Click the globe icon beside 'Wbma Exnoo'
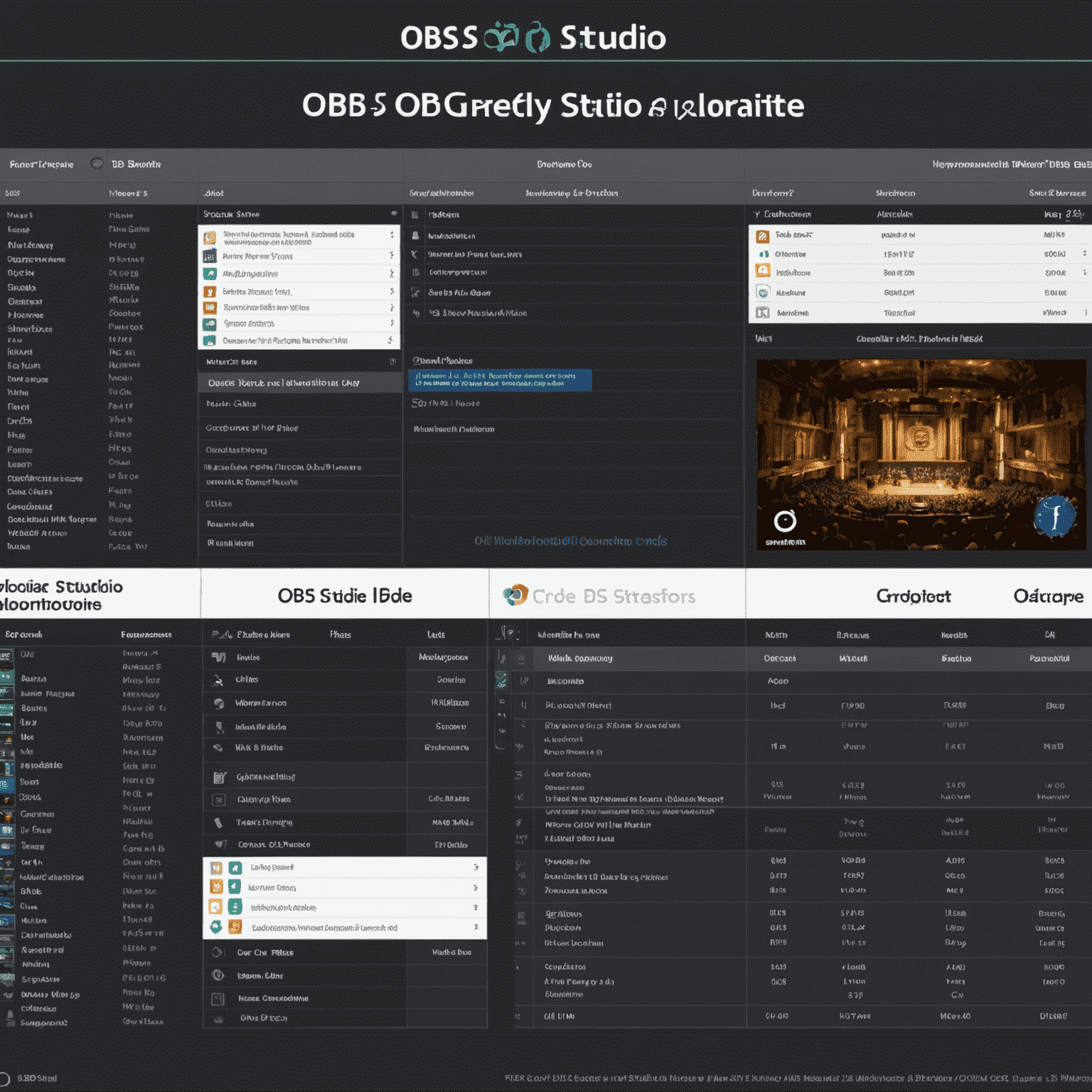Image resolution: width=1092 pixels, height=1092 pixels. tap(219, 703)
